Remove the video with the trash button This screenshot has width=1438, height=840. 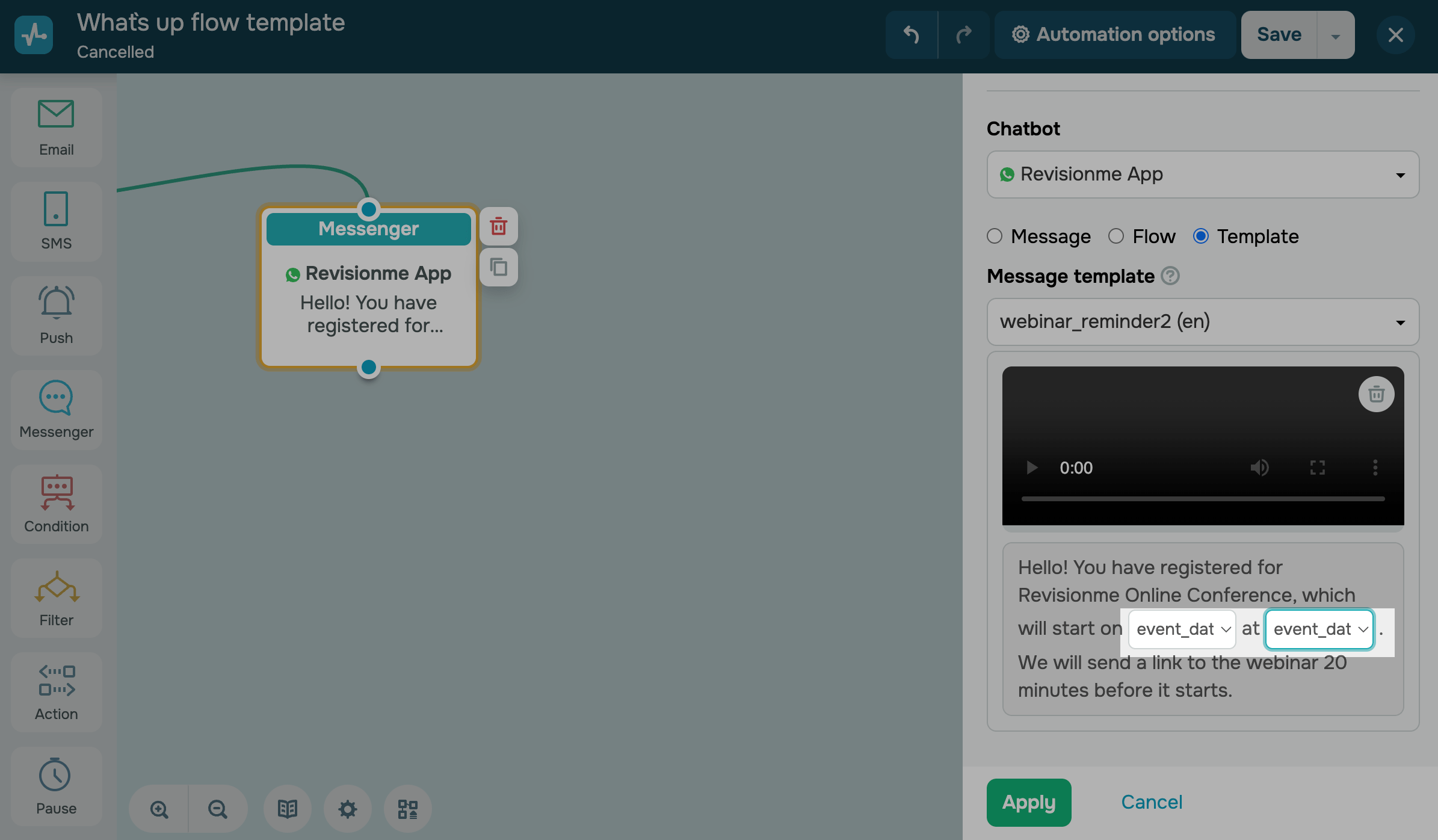1375,394
